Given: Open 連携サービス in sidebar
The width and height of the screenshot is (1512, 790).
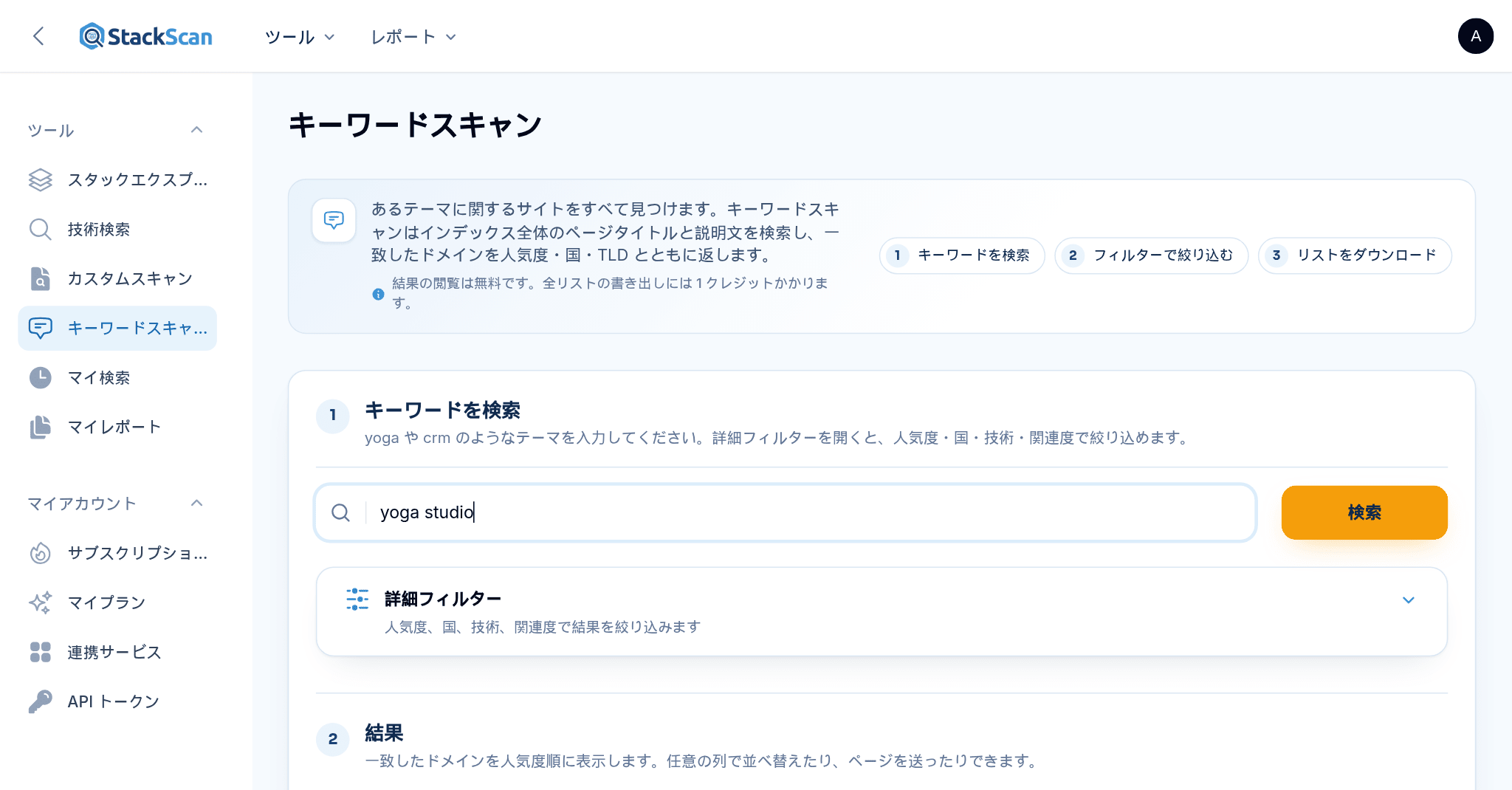Looking at the screenshot, I should [x=117, y=652].
